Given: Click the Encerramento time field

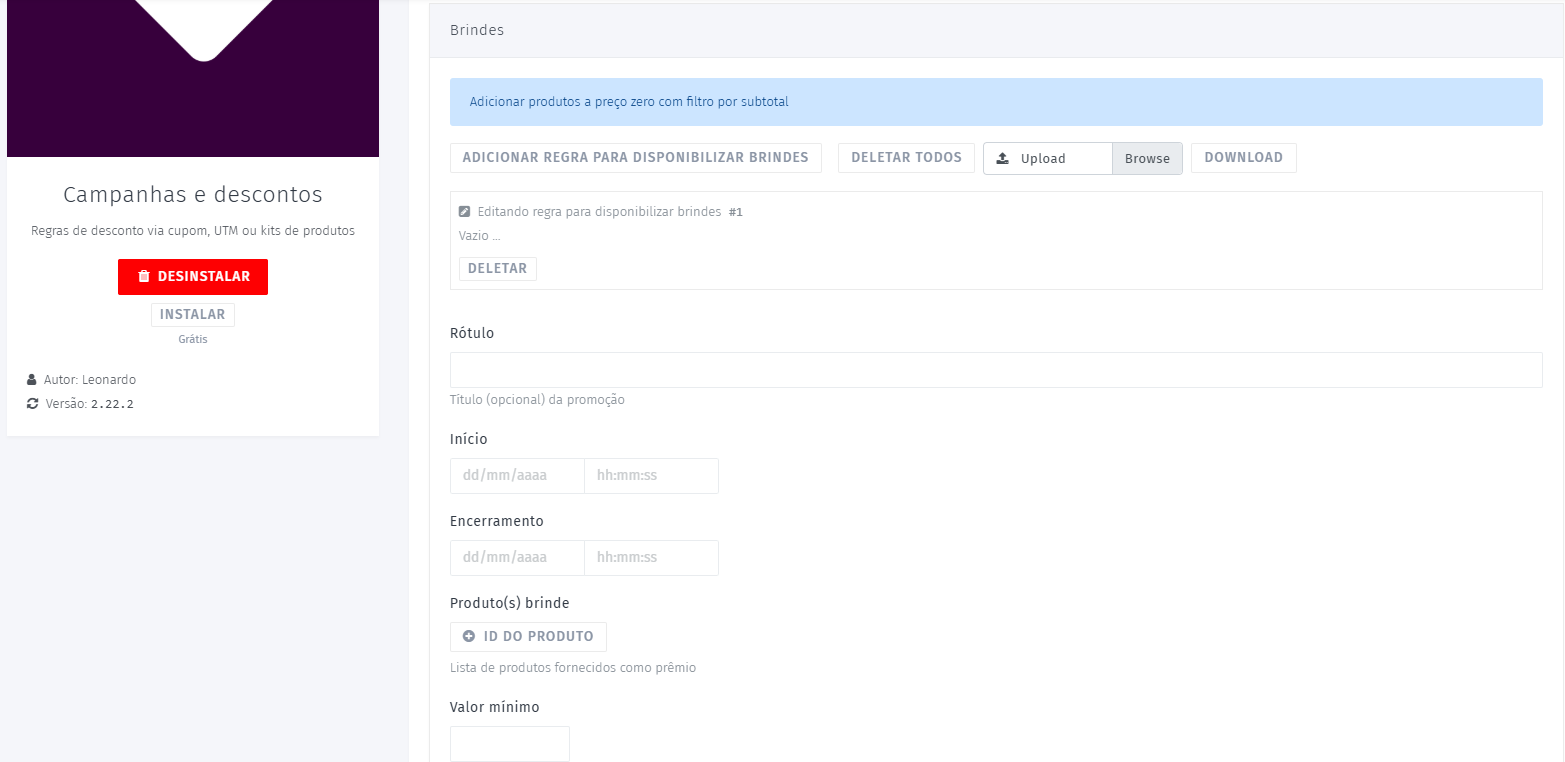Looking at the screenshot, I should point(651,558).
